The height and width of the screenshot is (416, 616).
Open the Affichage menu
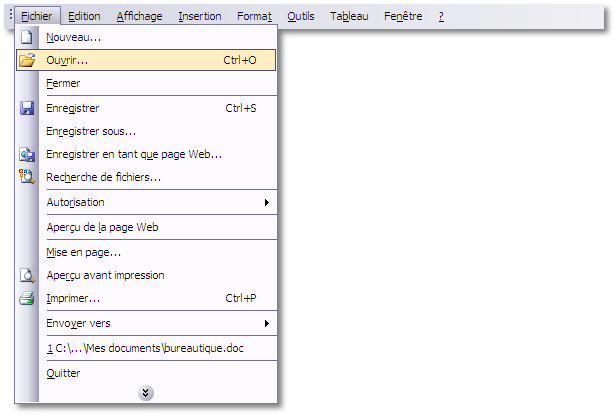tap(139, 16)
